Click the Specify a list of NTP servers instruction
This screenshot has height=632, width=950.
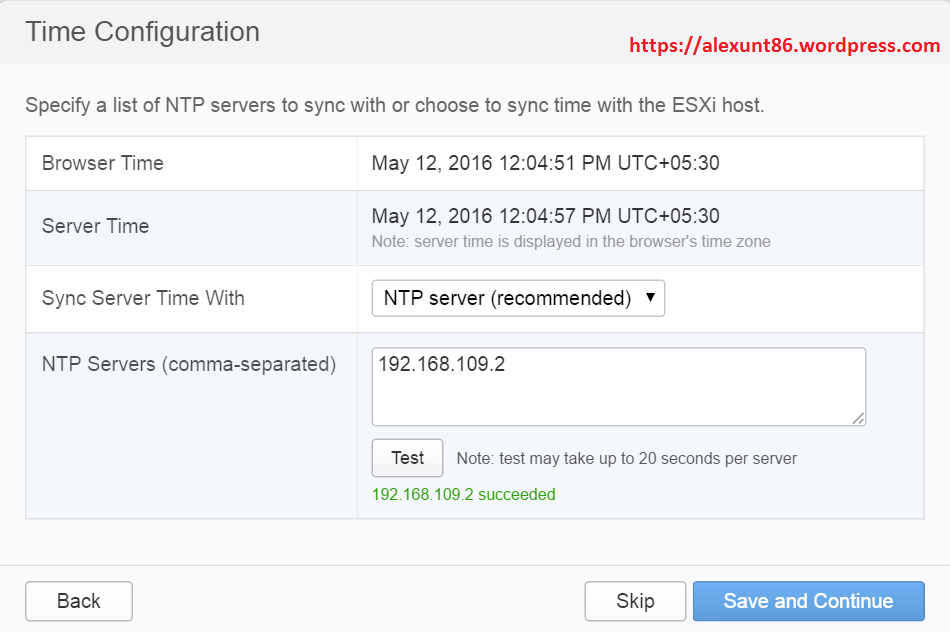click(x=394, y=105)
